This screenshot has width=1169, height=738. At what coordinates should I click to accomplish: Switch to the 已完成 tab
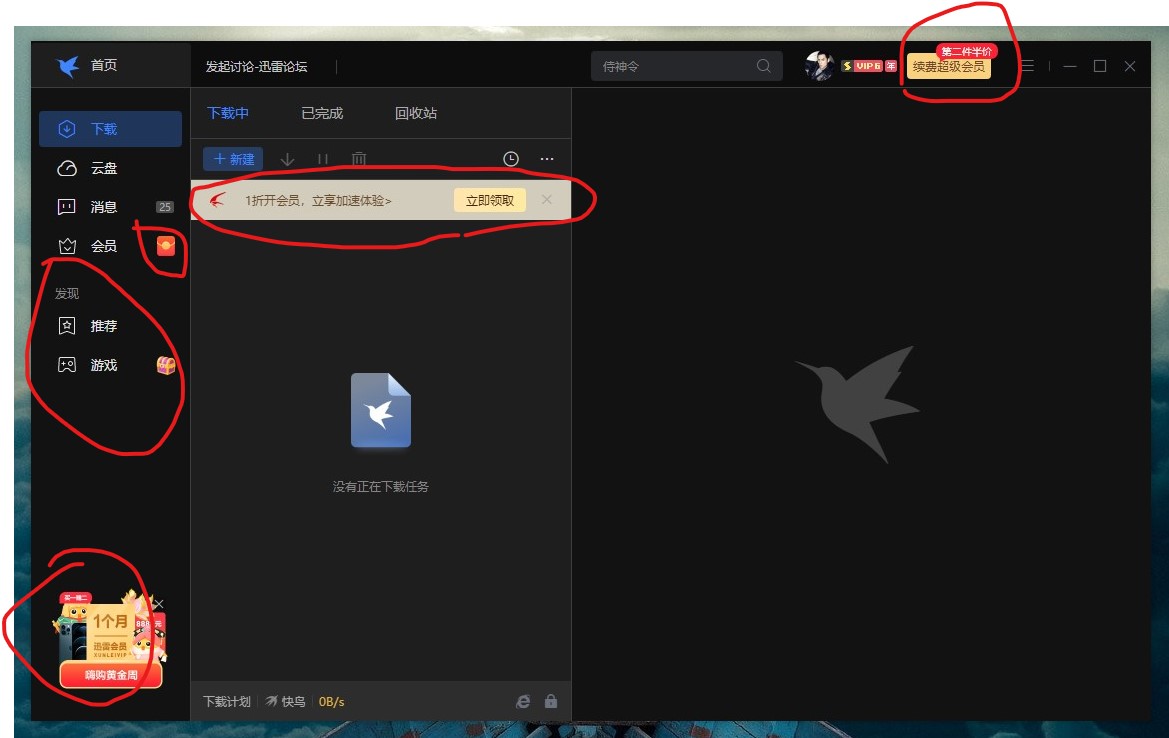(x=322, y=113)
